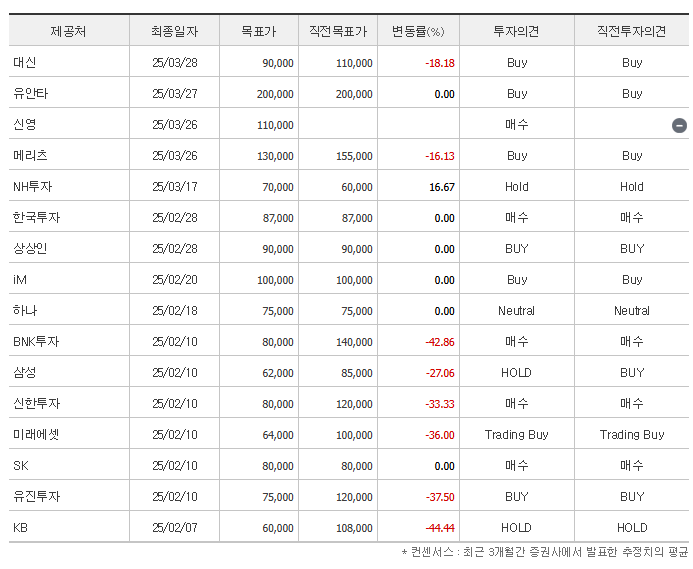Click the 직전목표가 column header

(338, 31)
